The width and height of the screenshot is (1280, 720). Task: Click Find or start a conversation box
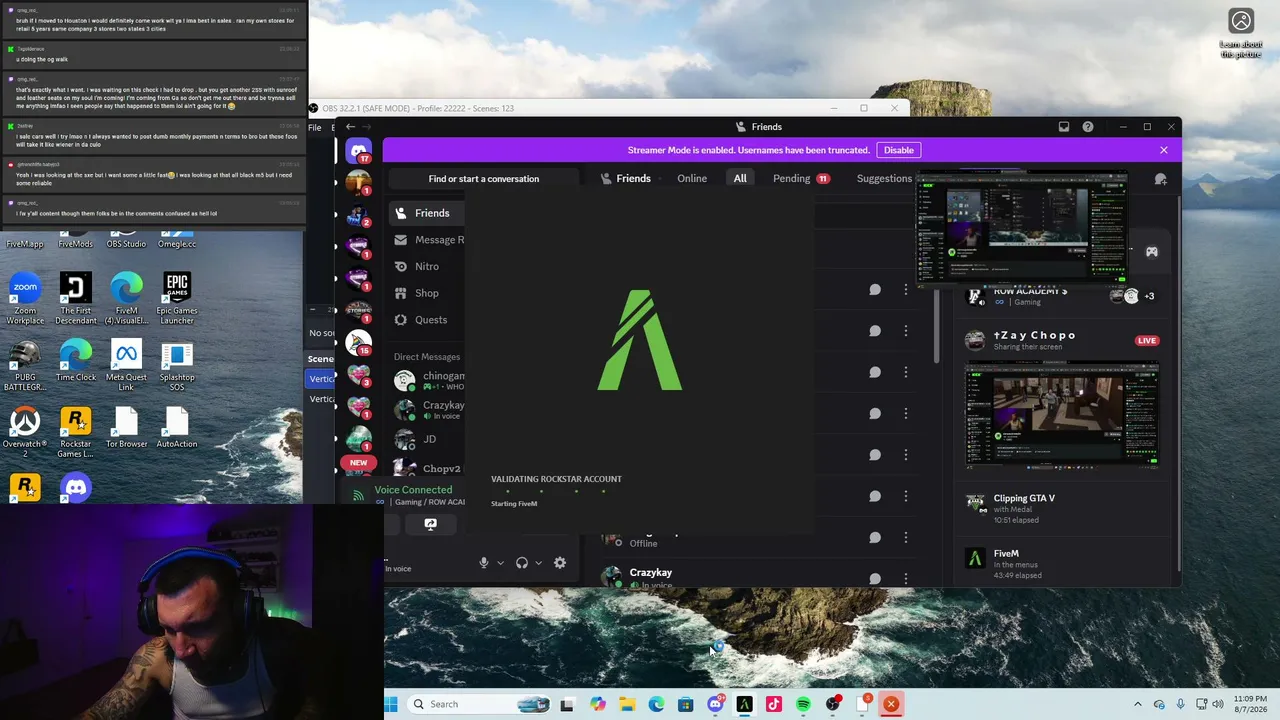483,179
